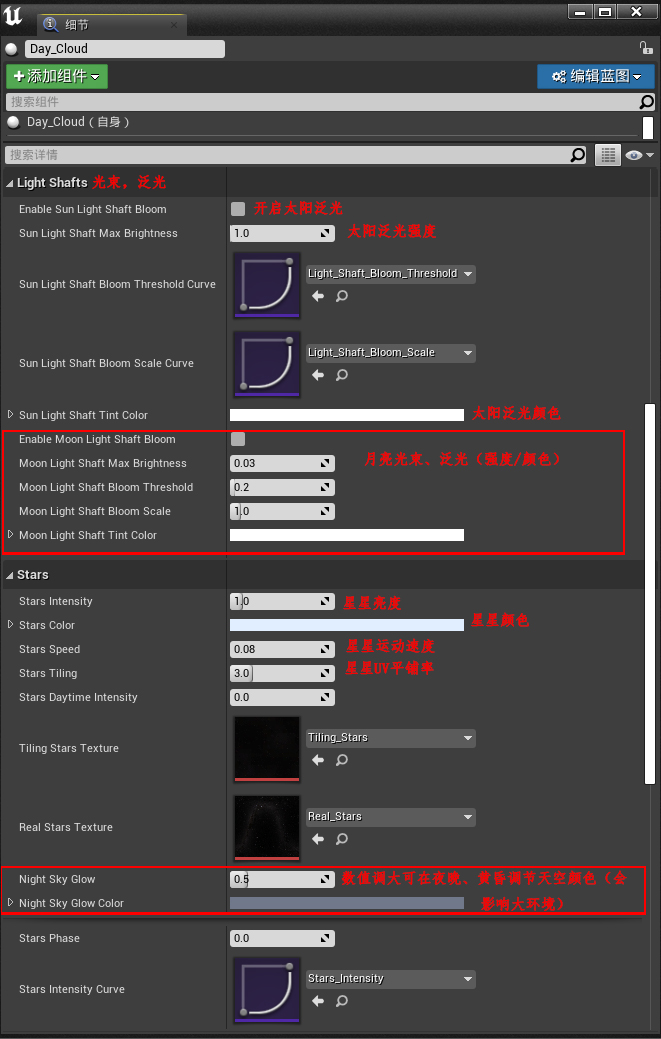Open the Tiling_Stars texture dropdown
Image resolution: width=661 pixels, height=1039 pixels.
click(390, 738)
